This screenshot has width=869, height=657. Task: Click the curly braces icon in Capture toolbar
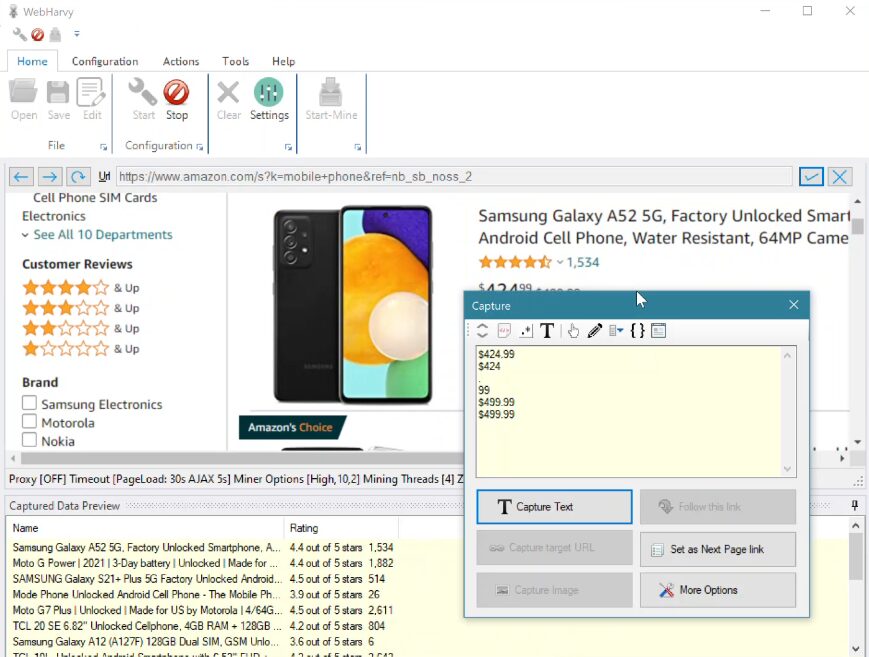tap(637, 331)
